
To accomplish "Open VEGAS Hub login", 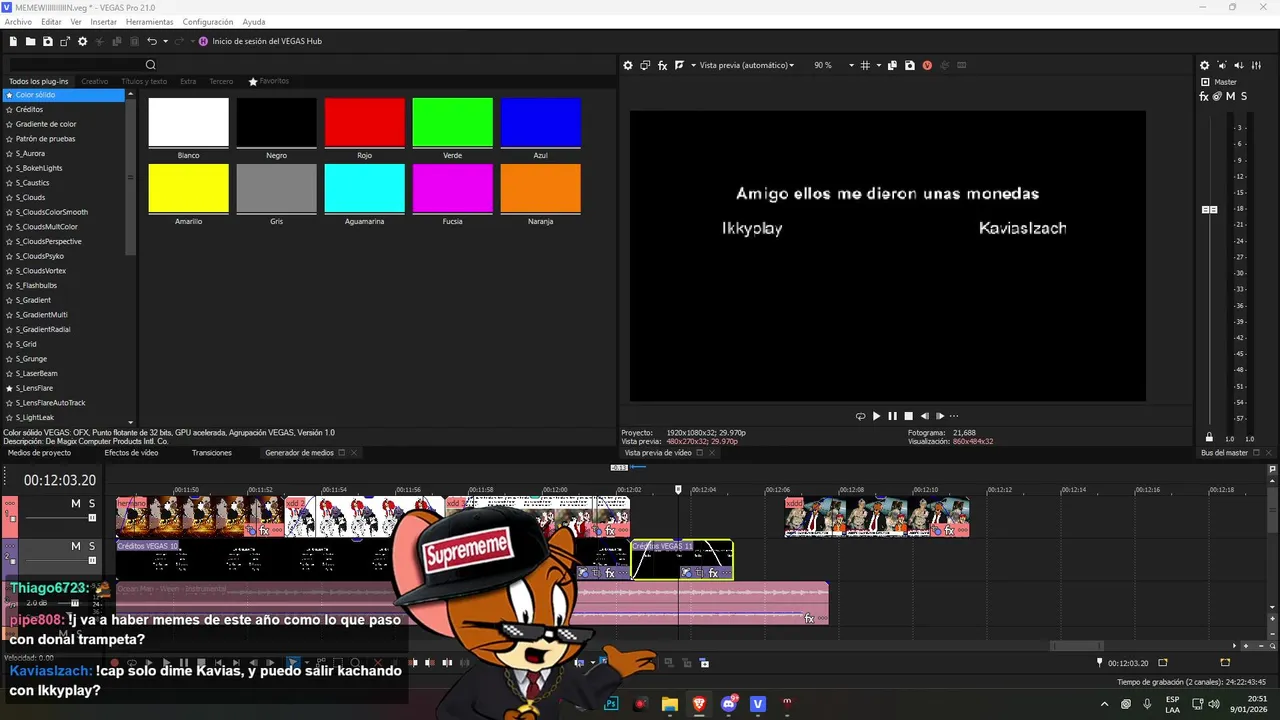I will (x=260, y=41).
